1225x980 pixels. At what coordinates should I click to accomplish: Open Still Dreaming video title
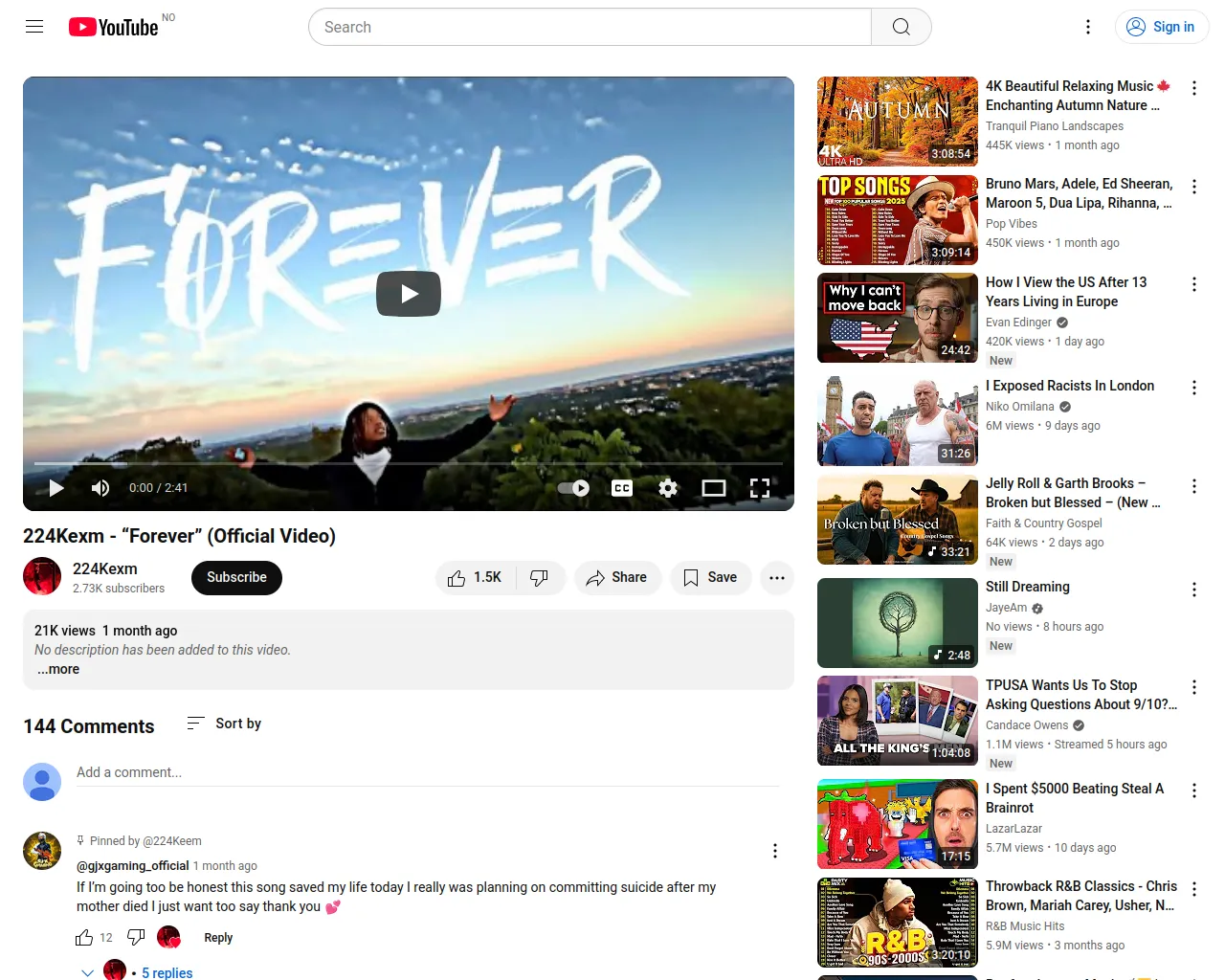1028,587
